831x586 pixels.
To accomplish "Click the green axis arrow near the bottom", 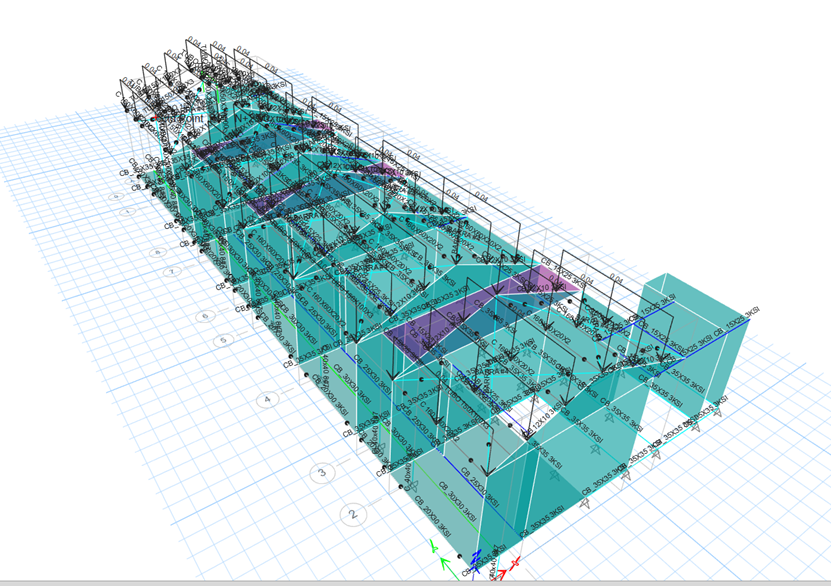I will (444, 562).
